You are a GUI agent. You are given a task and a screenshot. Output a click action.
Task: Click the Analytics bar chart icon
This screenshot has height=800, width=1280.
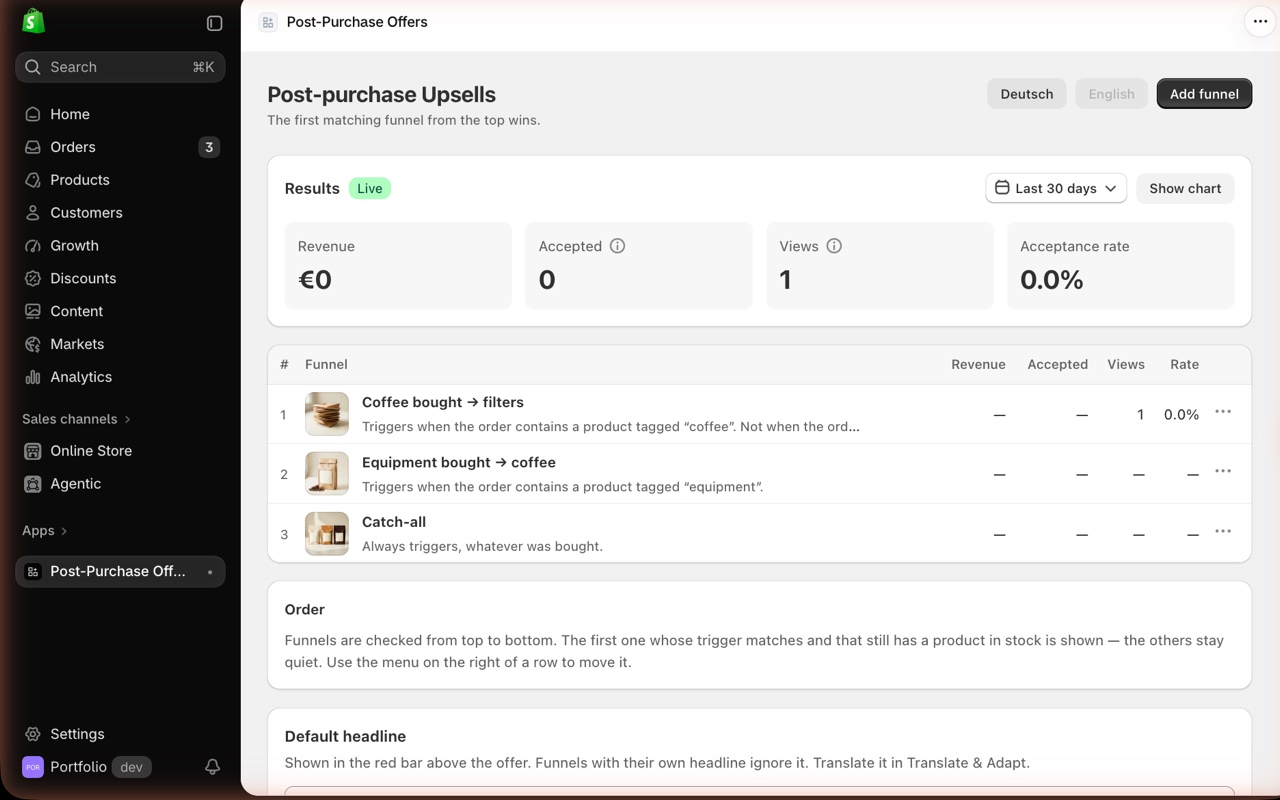click(33, 377)
